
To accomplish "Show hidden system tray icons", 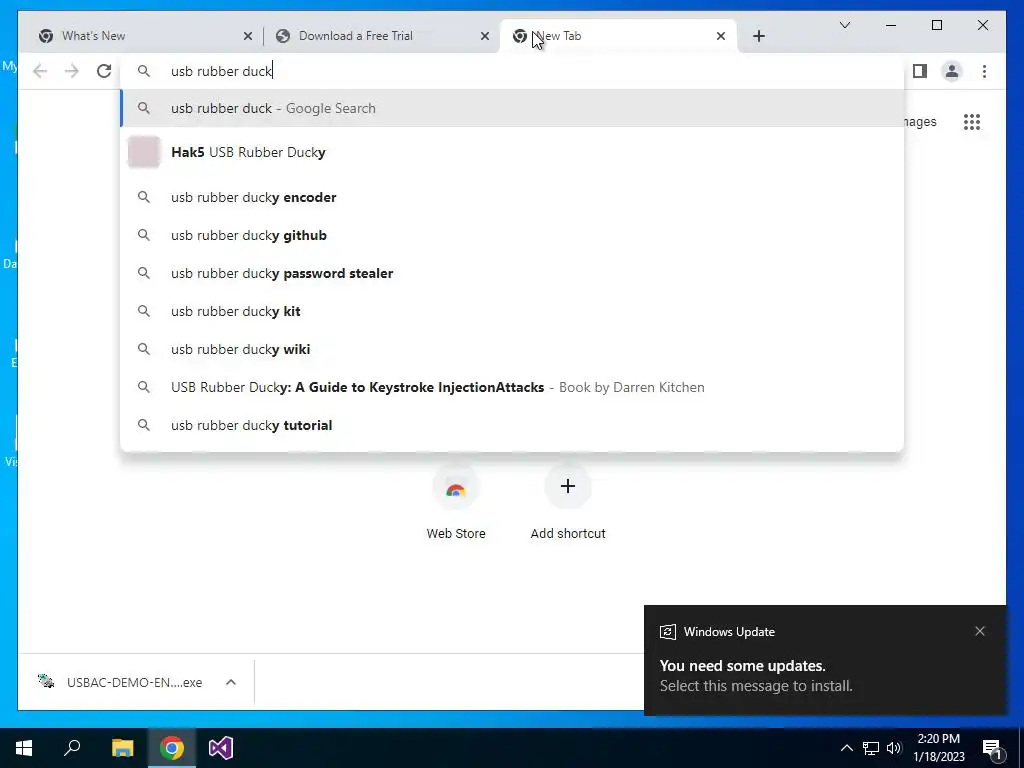I will 846,748.
